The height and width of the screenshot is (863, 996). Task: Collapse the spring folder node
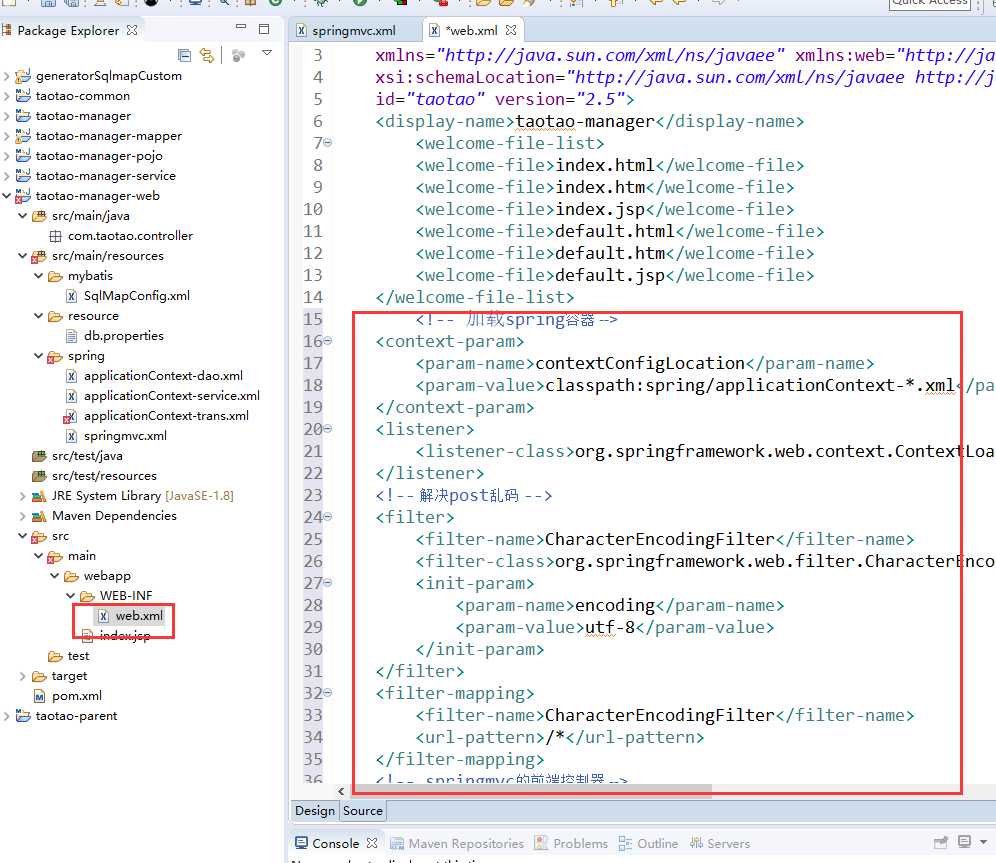tap(38, 356)
